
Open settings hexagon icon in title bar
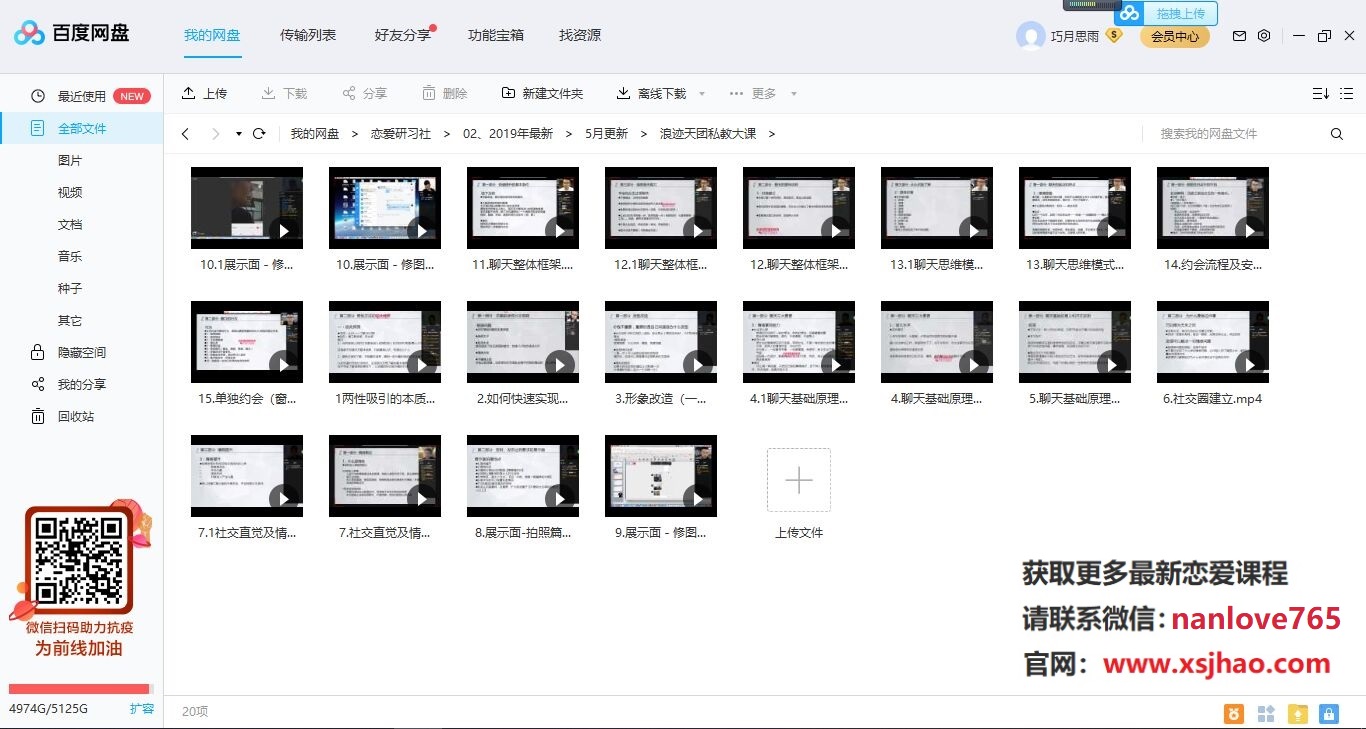coord(1264,36)
